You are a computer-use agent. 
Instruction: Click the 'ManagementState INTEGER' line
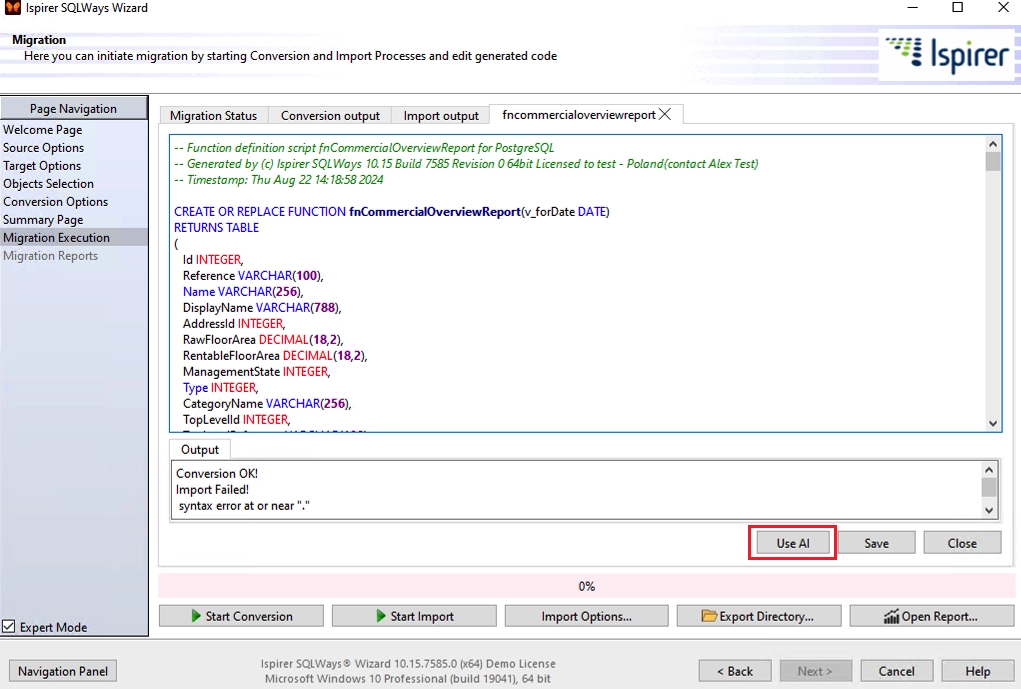click(256, 371)
